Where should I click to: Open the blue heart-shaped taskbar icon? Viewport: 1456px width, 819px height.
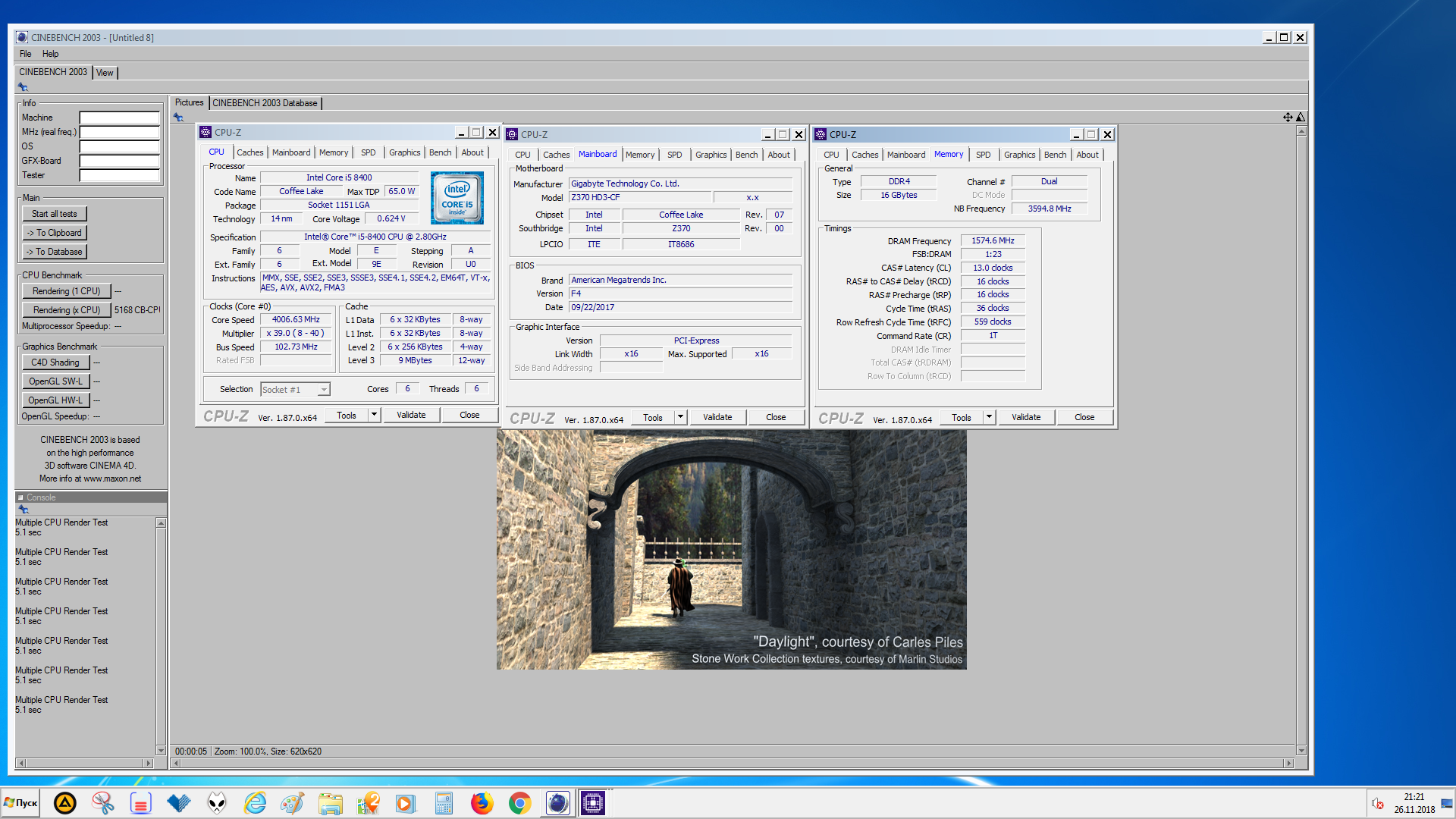pyautogui.click(x=179, y=803)
